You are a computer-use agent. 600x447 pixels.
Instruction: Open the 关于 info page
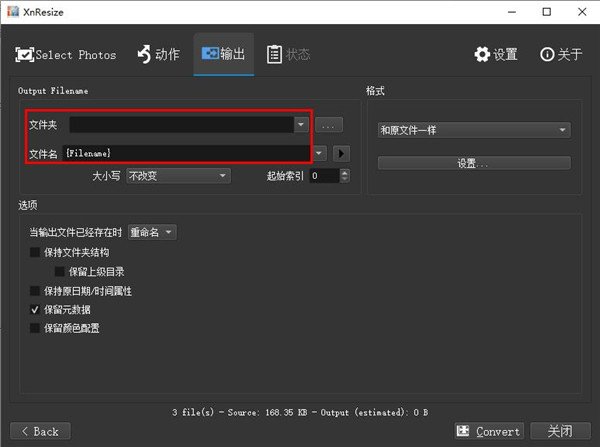(561, 54)
